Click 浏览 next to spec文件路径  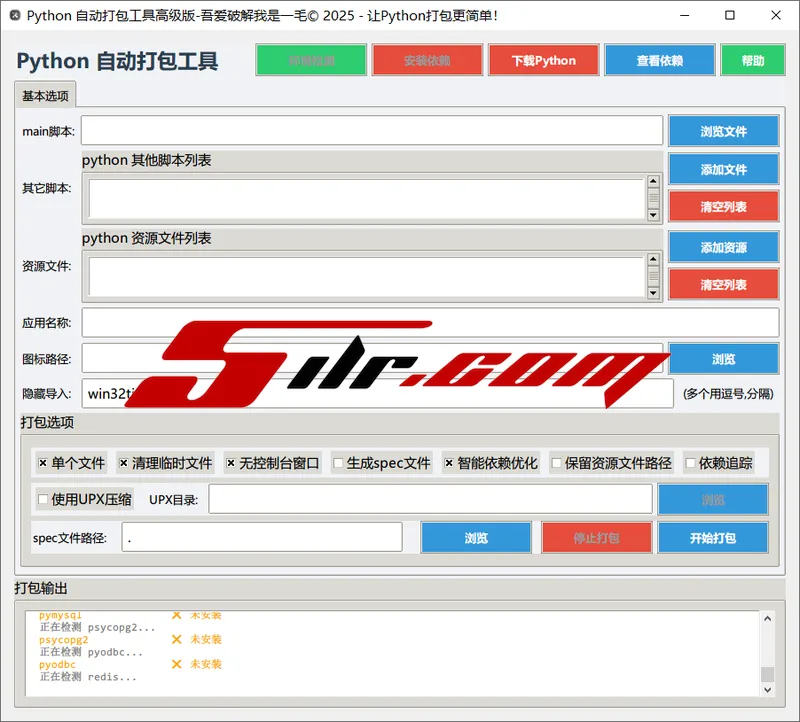click(x=476, y=537)
